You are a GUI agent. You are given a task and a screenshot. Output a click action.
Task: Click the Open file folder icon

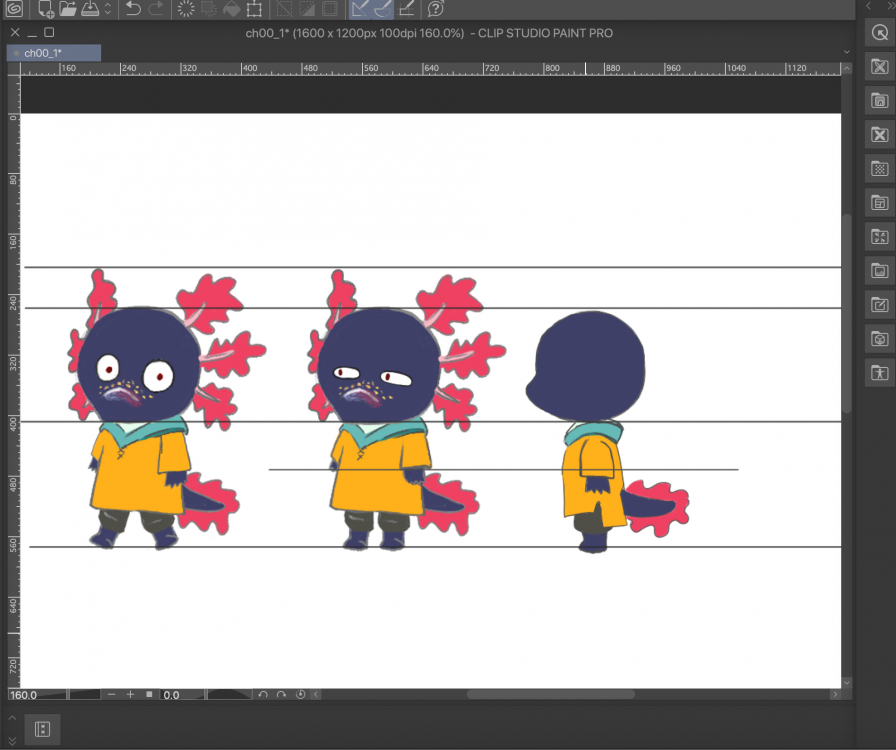tap(68, 10)
